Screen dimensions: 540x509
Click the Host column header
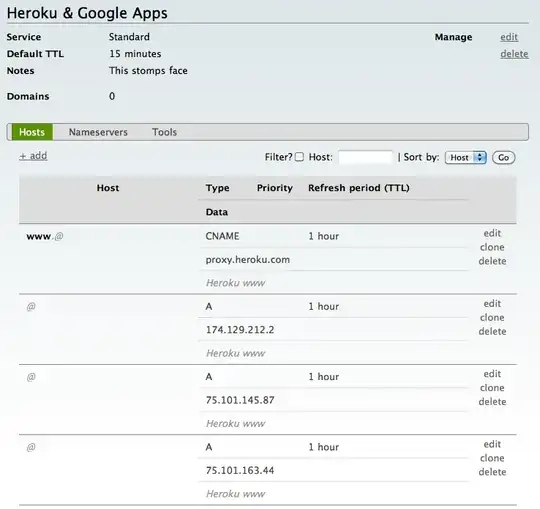pyautogui.click(x=108, y=188)
